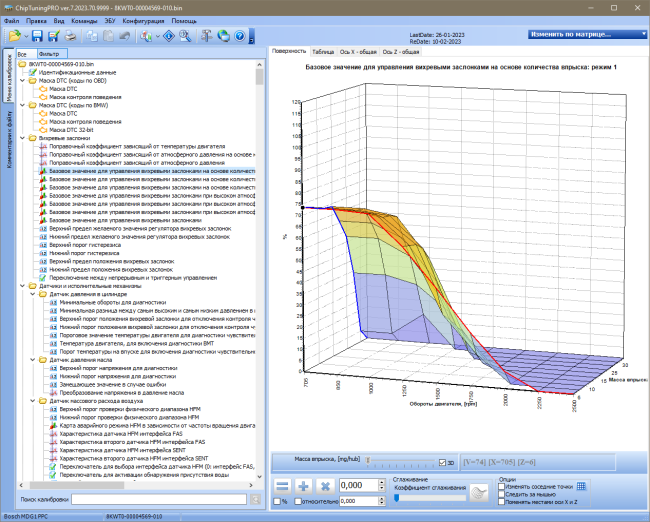Image resolution: width=650 pixels, height=522 pixels.
Task: Toggle the 3D checkbox
Action: (442, 463)
